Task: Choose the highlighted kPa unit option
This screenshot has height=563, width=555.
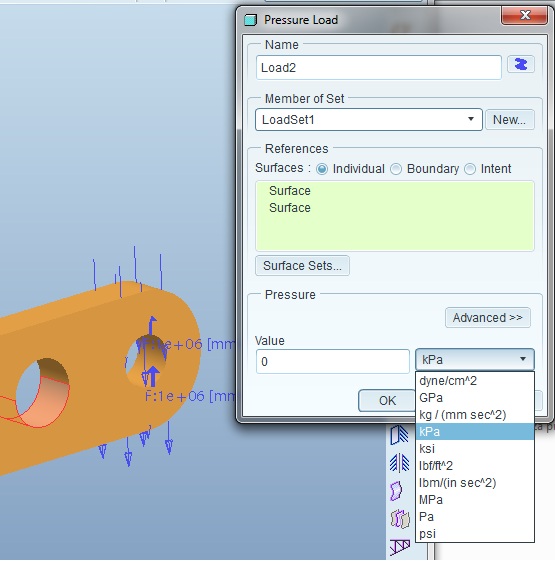Action: pos(475,432)
